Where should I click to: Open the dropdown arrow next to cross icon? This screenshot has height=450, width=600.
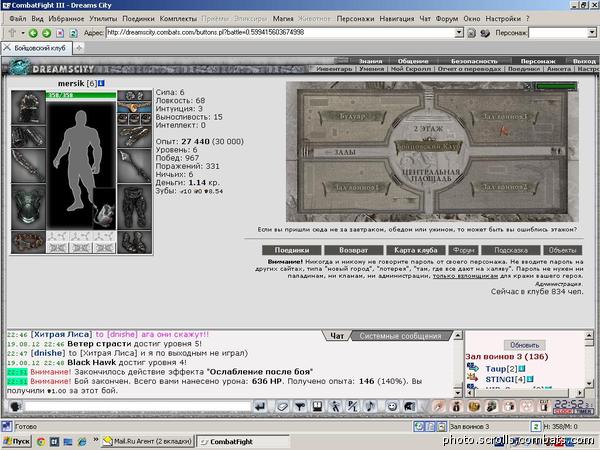[23, 33]
